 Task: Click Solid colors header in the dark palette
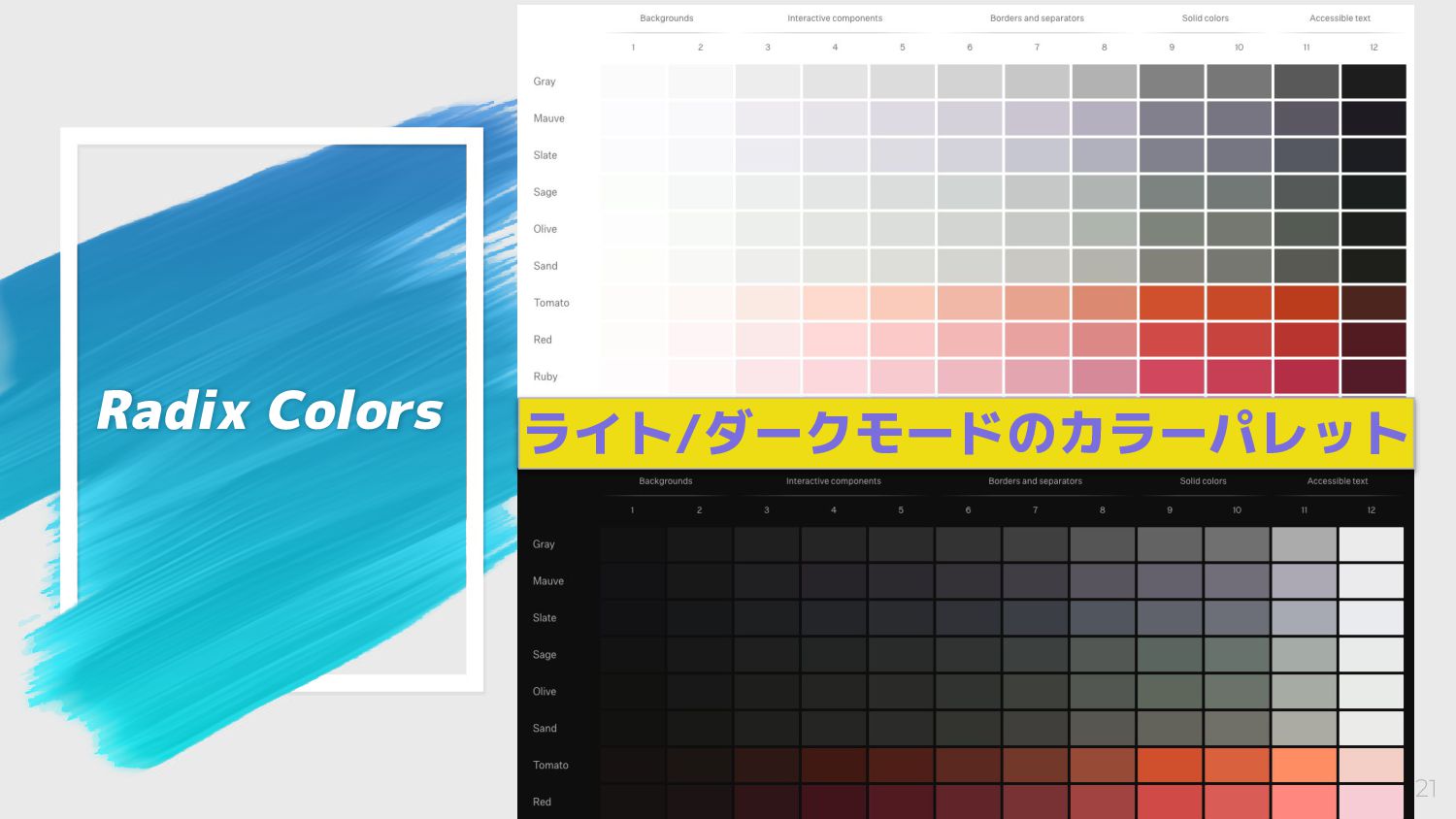pyautogui.click(x=1204, y=481)
